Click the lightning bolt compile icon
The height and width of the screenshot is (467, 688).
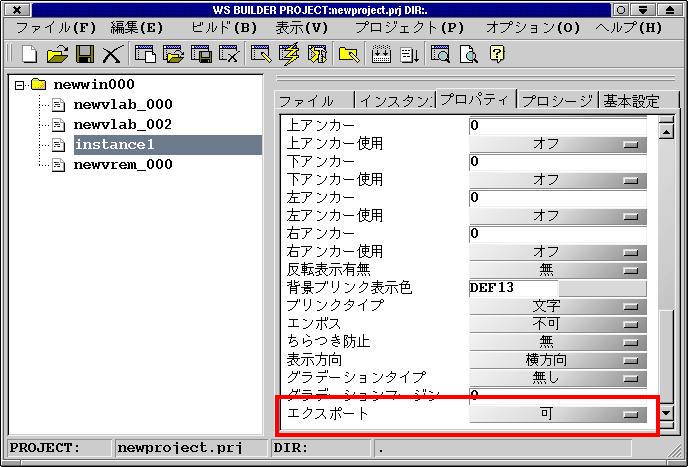[x=289, y=54]
